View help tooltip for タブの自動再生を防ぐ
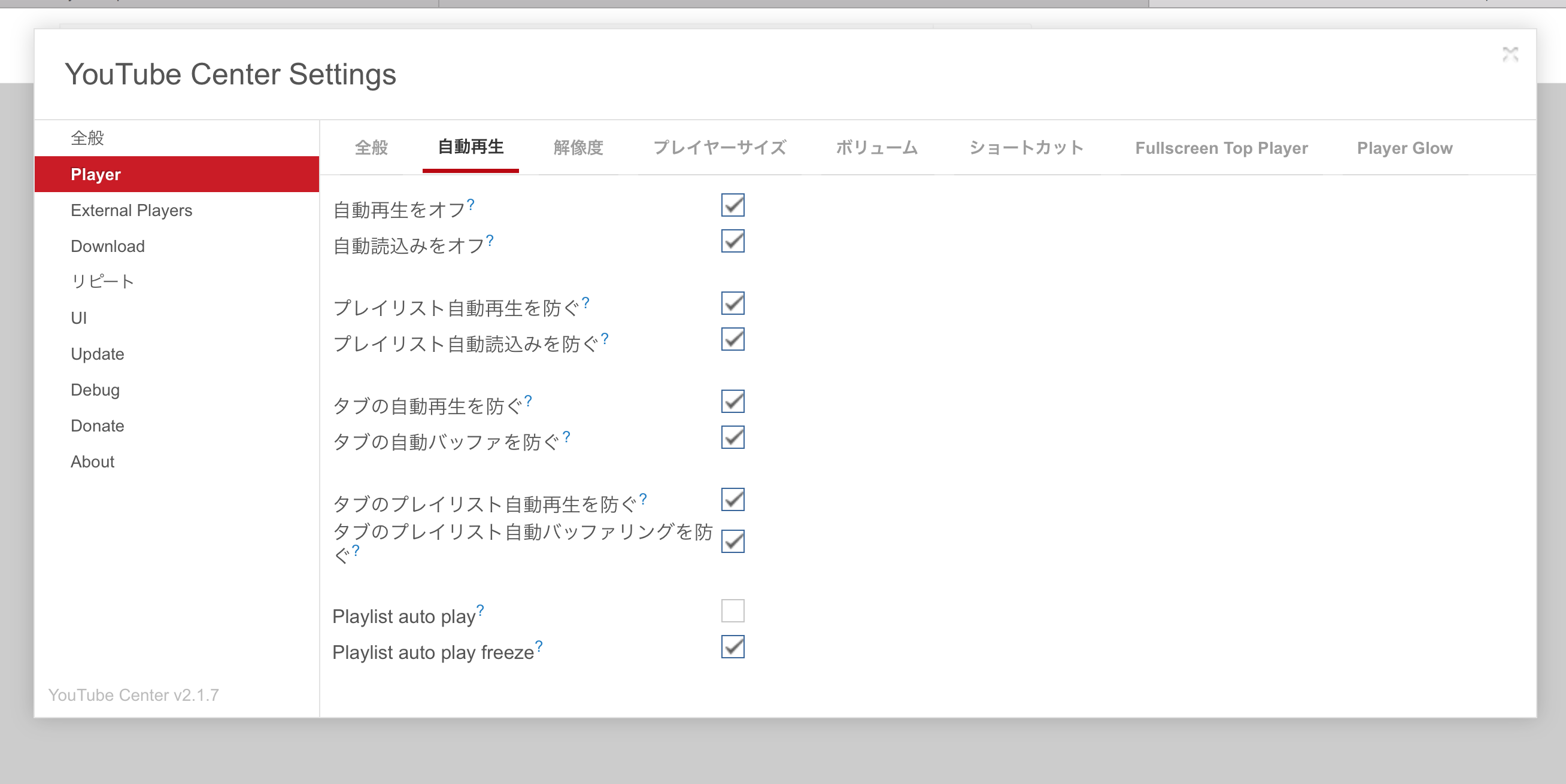Viewport: 1566px width, 784px height. pyautogui.click(x=528, y=401)
